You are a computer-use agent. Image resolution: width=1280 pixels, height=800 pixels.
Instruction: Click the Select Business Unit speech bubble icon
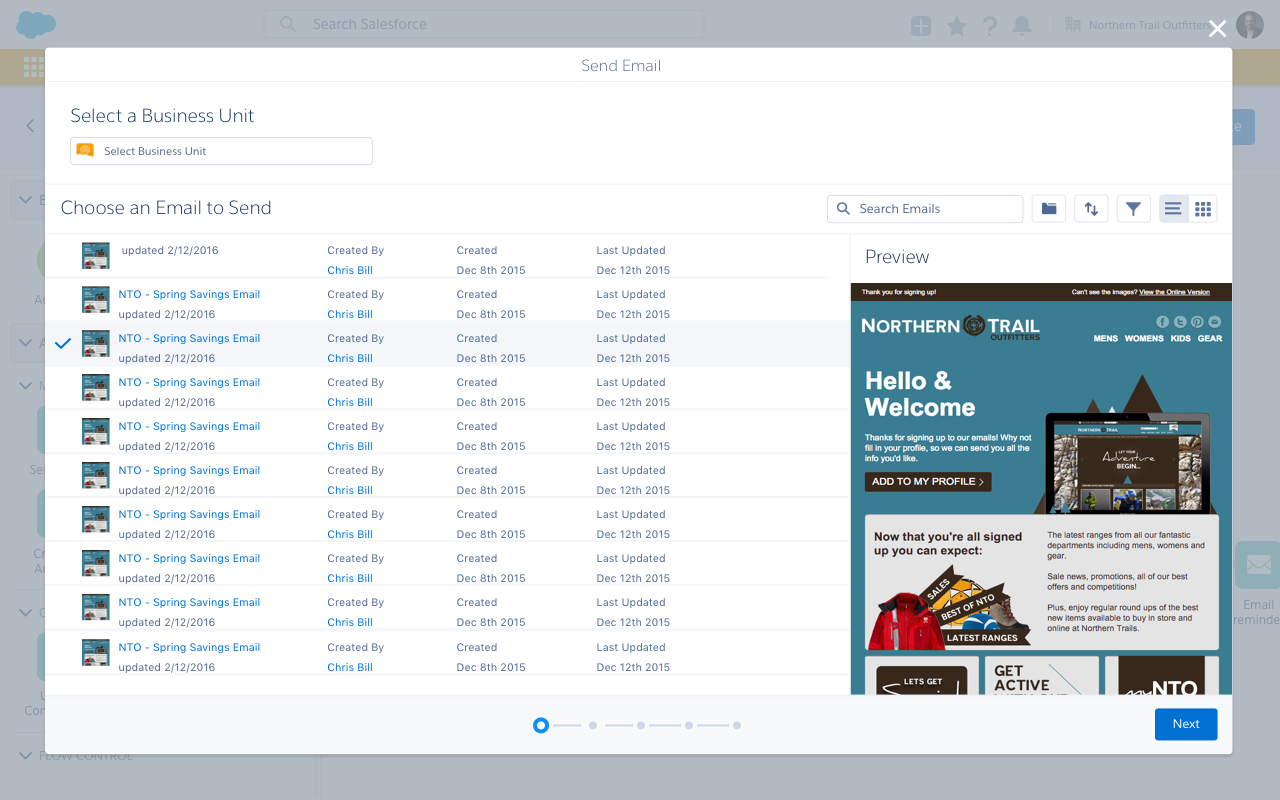point(86,151)
